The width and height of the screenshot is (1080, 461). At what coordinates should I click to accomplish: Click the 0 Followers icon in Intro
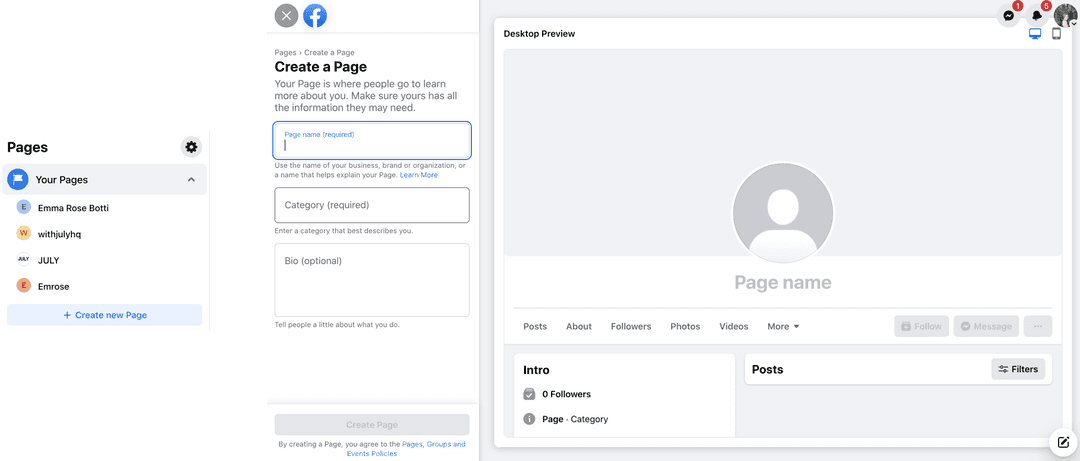(x=529, y=394)
